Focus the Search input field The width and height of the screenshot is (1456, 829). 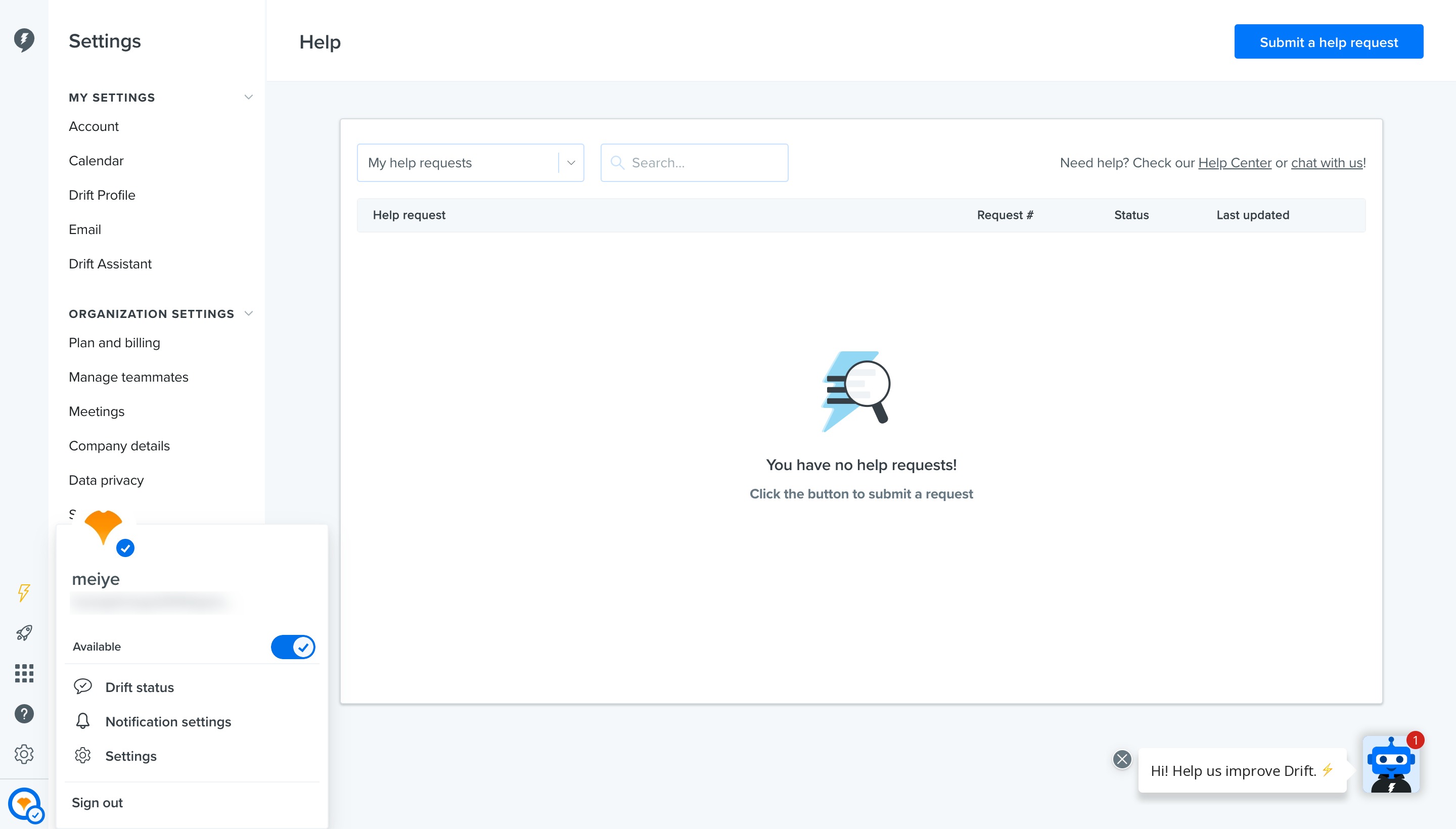pyautogui.click(x=694, y=163)
